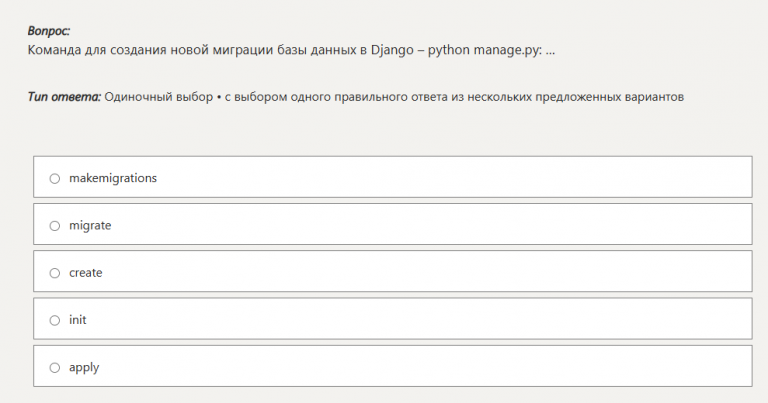Click the "migrate" answer label text

point(90,226)
